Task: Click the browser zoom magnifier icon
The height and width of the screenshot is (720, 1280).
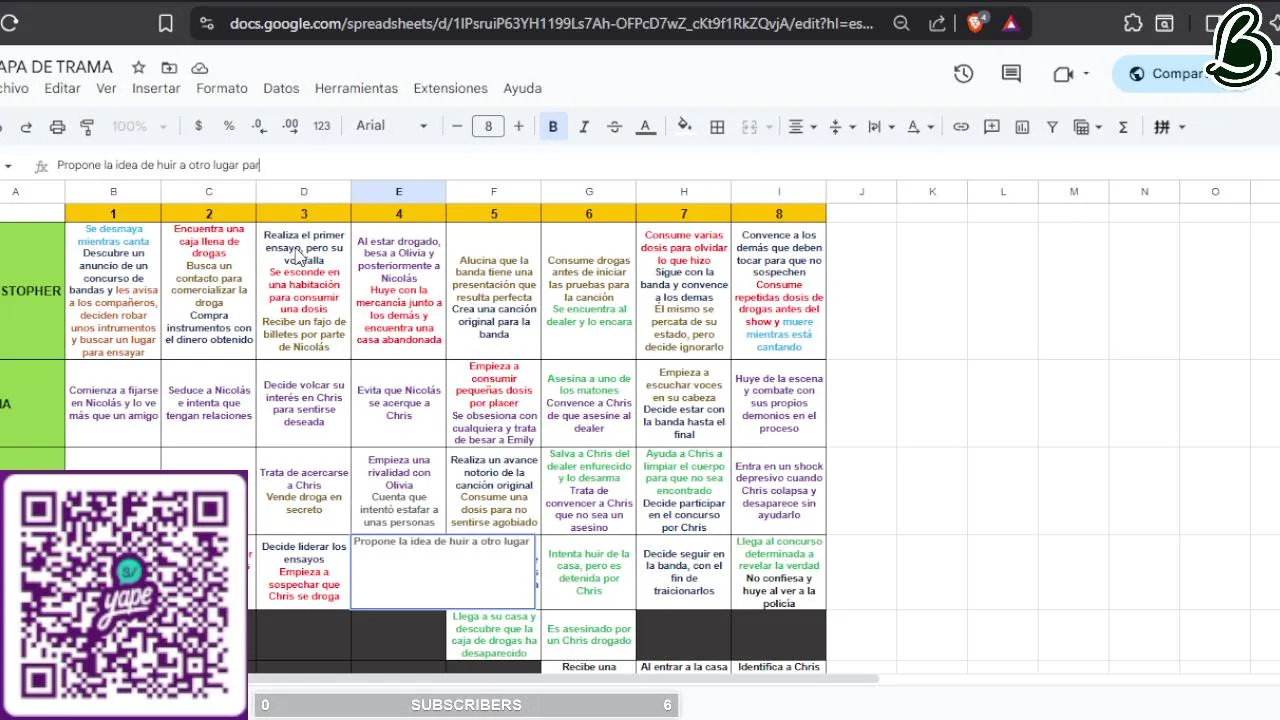Action: click(901, 24)
